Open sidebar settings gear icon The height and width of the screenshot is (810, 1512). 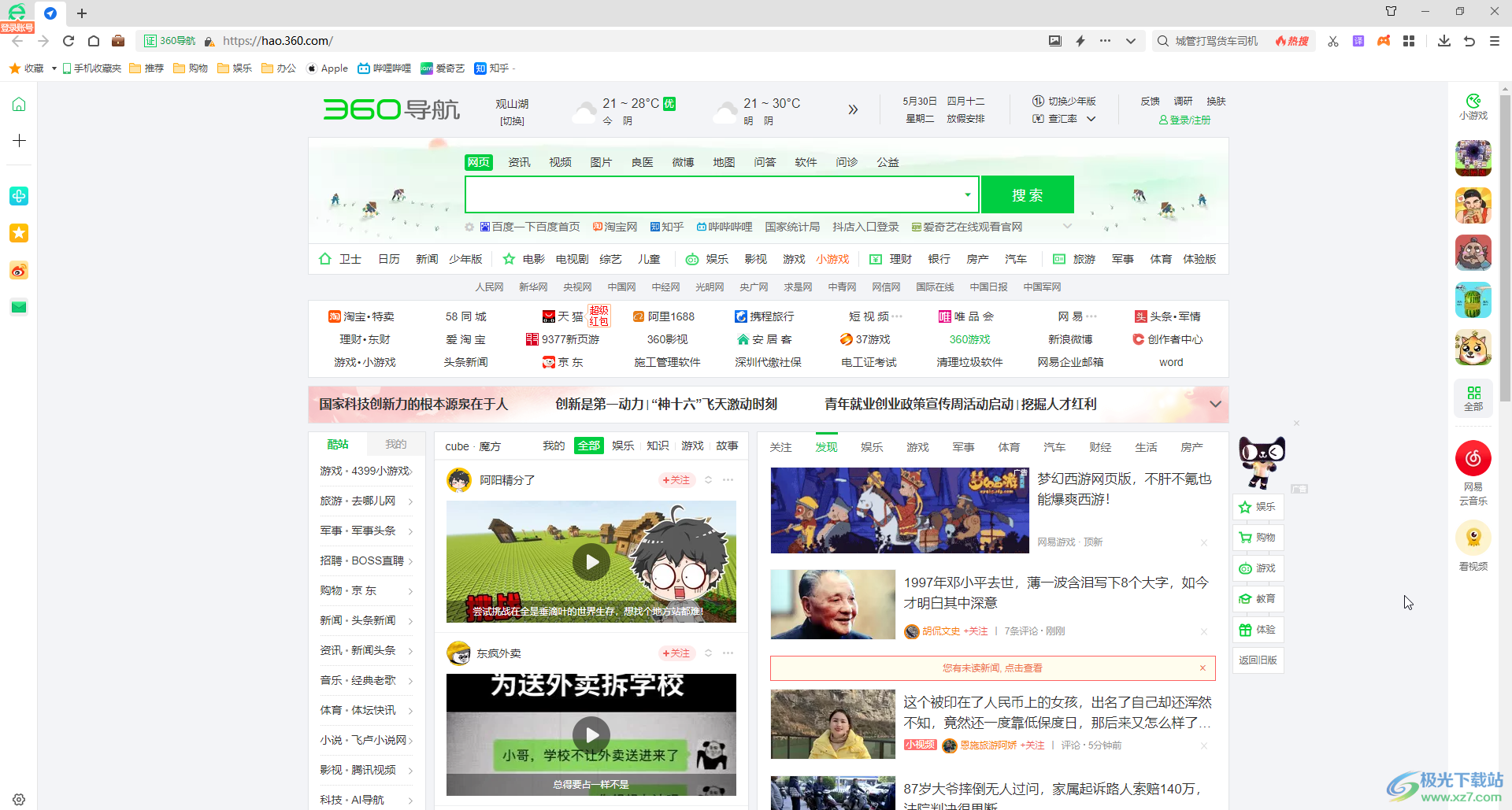click(19, 799)
